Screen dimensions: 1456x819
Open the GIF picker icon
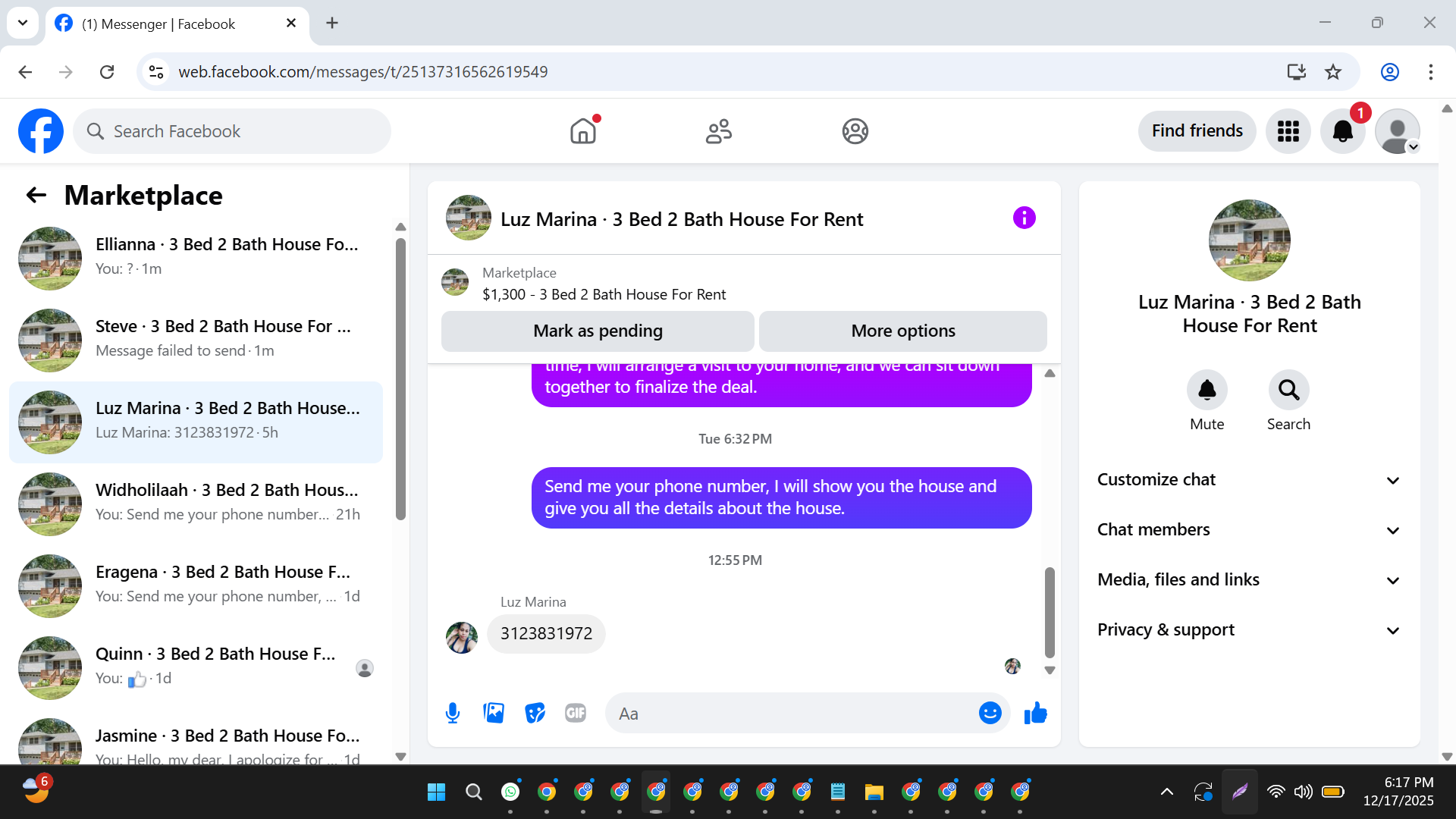click(576, 713)
